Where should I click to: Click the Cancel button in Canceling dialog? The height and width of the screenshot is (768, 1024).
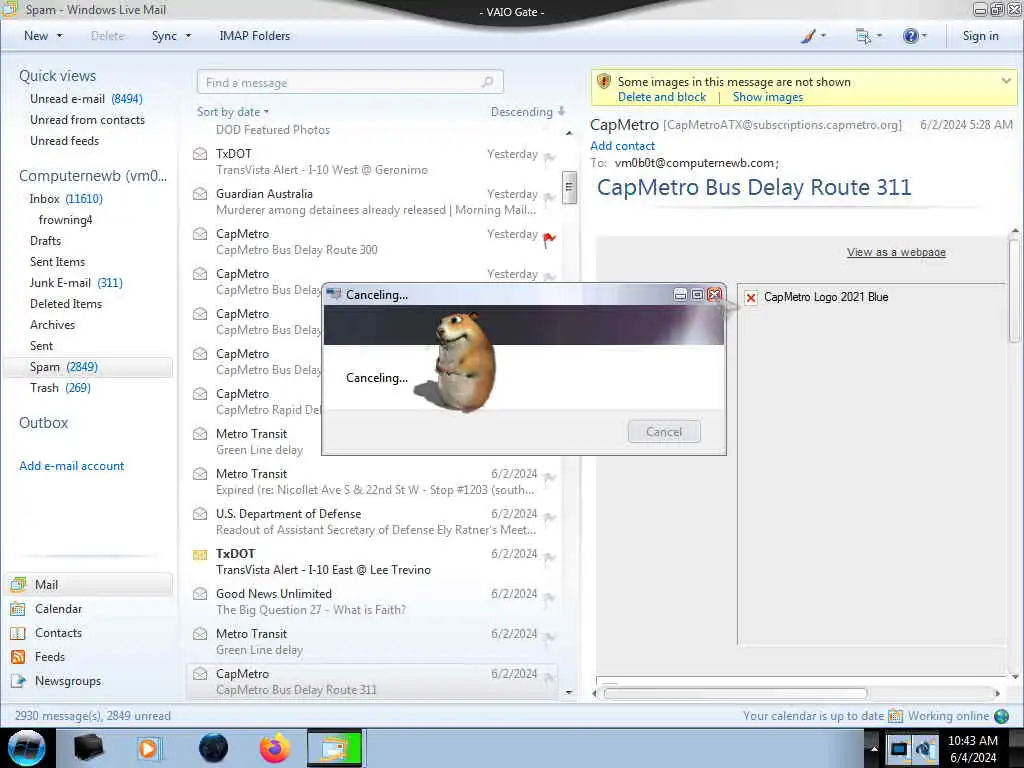(664, 432)
